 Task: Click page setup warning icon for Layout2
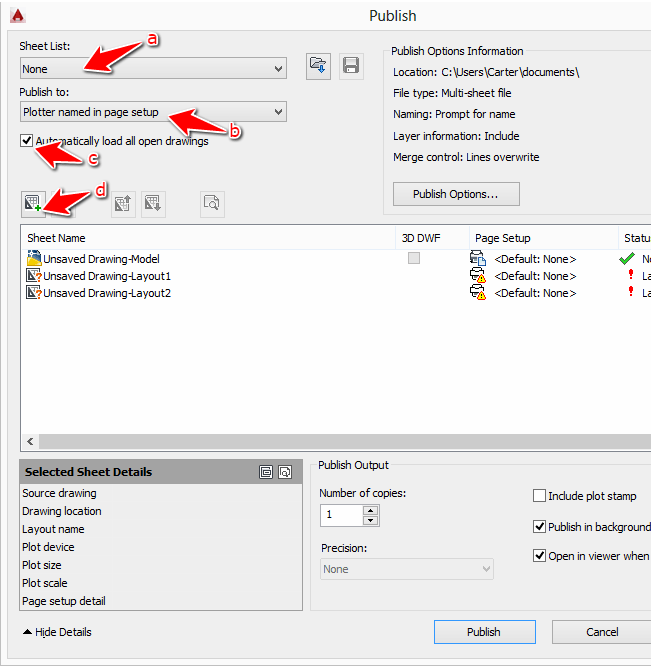click(478, 292)
